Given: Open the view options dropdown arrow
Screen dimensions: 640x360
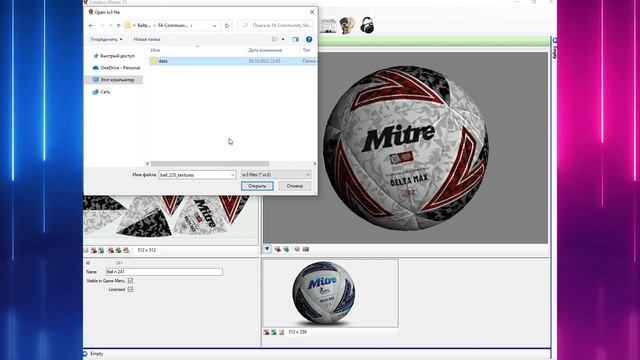Looking at the screenshot, I should pos(283,39).
